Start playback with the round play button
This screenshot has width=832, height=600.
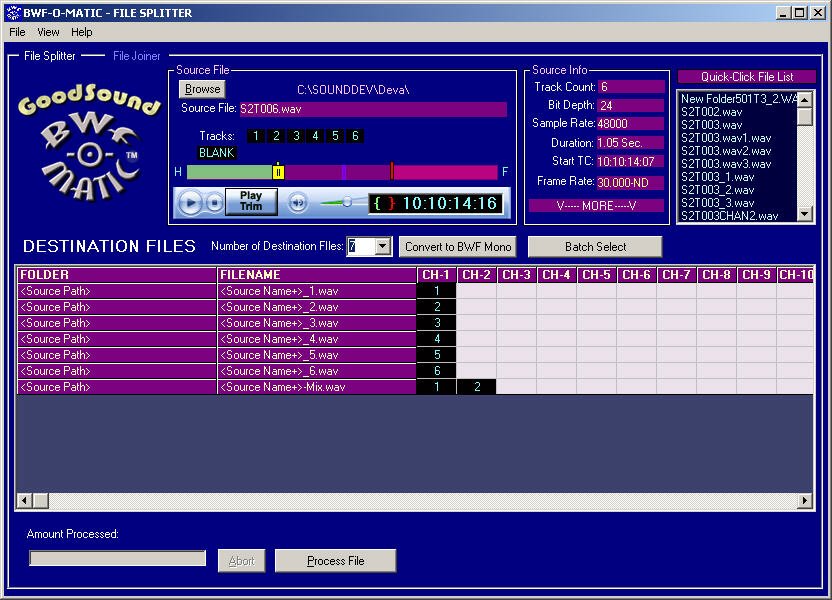click(190, 203)
